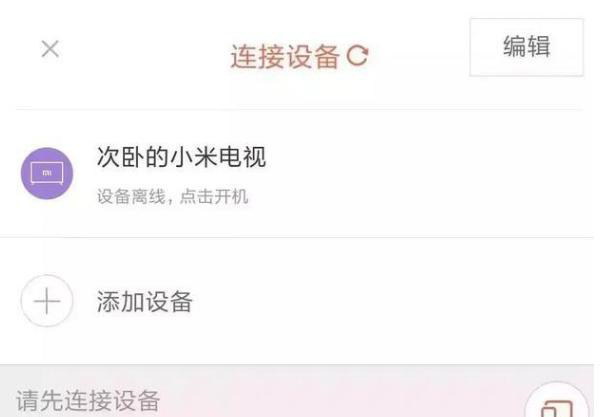Open 编辑 mode for devices
The height and width of the screenshot is (417, 610).
(x=526, y=47)
